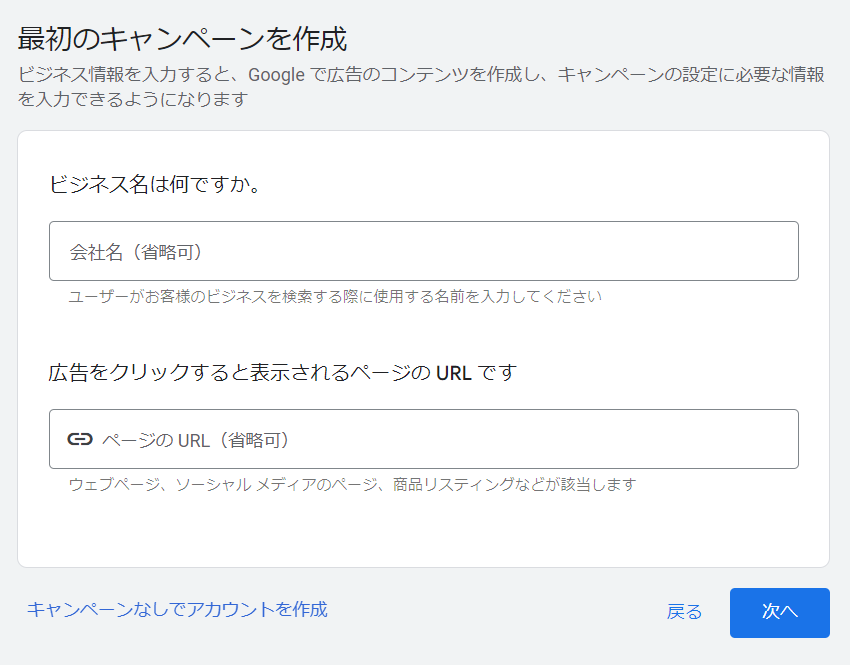Click the word Google in the description
This screenshot has height=665, width=850.
tap(276, 75)
